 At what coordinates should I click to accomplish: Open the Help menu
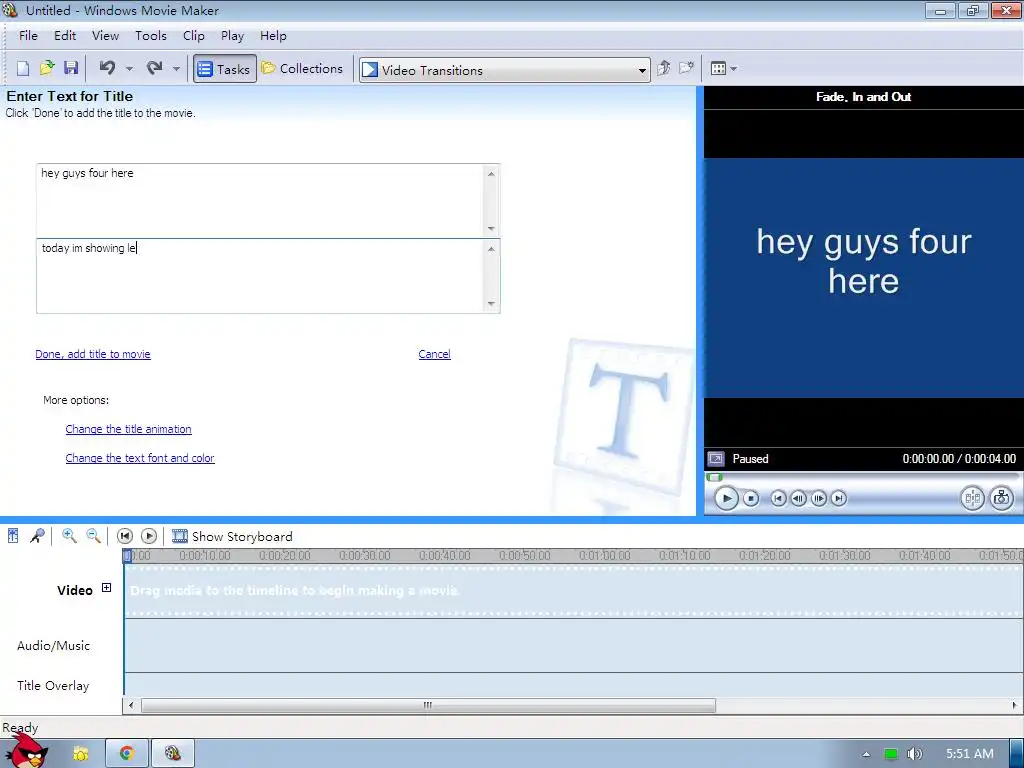tap(273, 36)
